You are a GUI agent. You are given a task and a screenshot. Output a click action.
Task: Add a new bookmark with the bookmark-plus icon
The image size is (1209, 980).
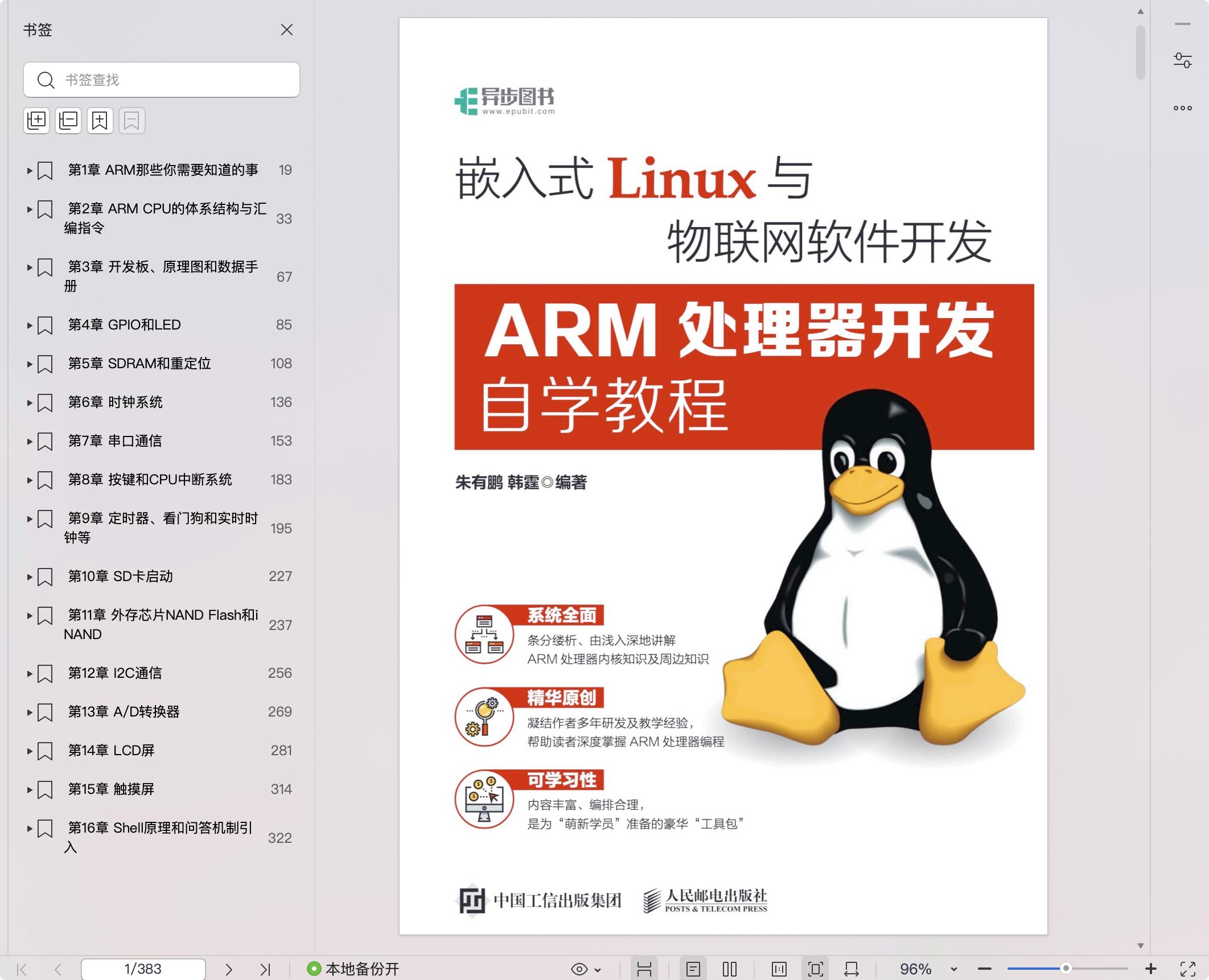tap(100, 121)
